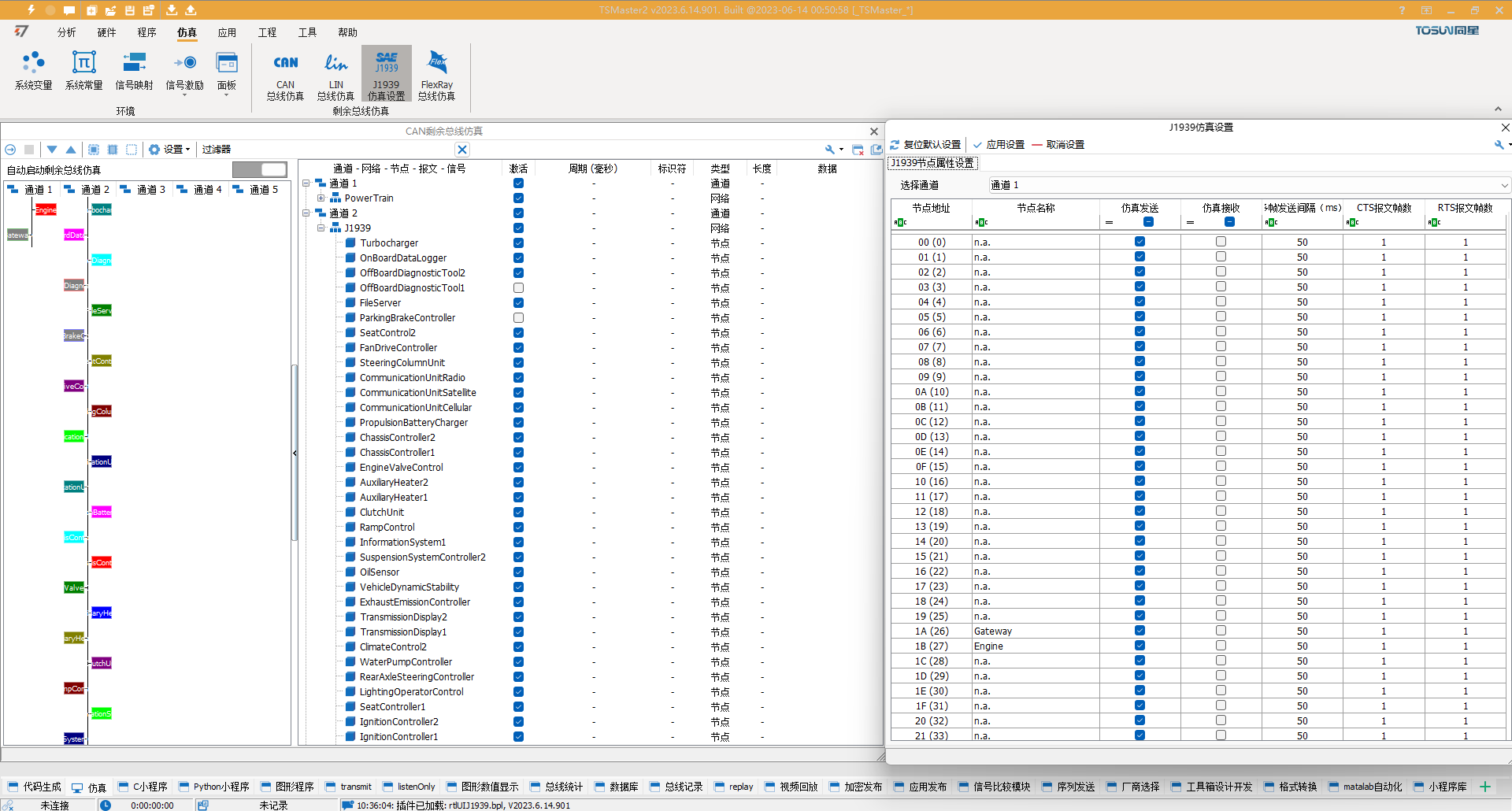The height and width of the screenshot is (811, 1512).
Task: Click 复位默认设置 reset defaults button
Action: (926, 145)
